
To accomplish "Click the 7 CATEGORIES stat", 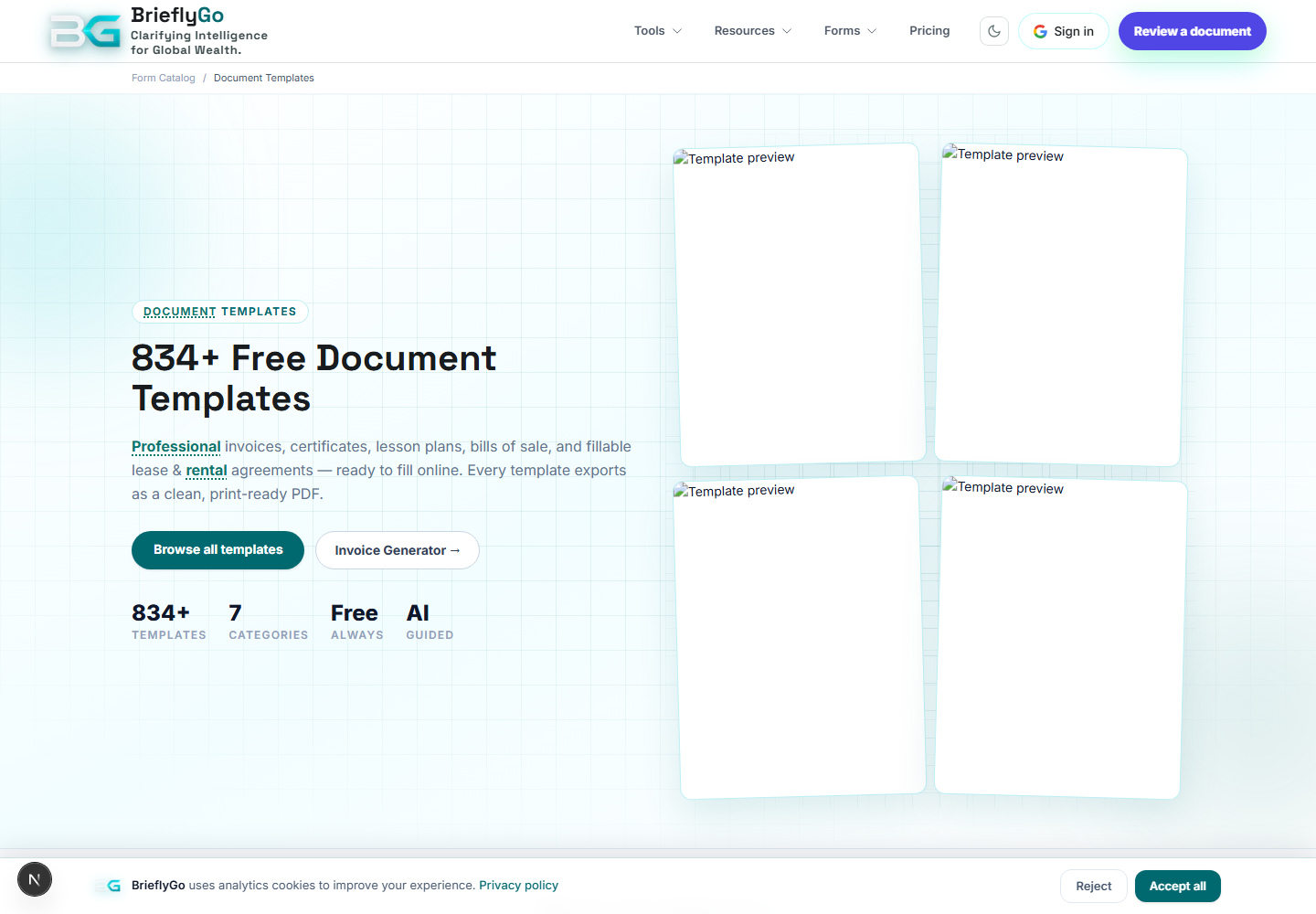I will (x=269, y=622).
